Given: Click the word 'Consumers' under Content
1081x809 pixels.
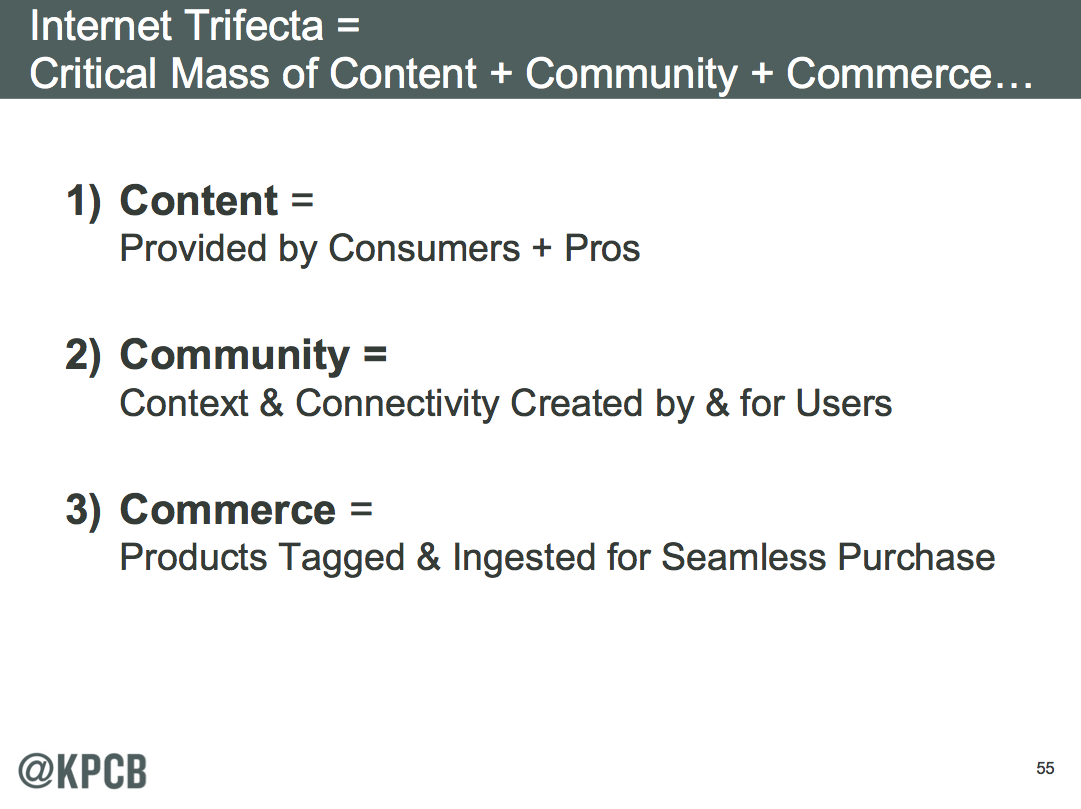Looking at the screenshot, I should [424, 248].
